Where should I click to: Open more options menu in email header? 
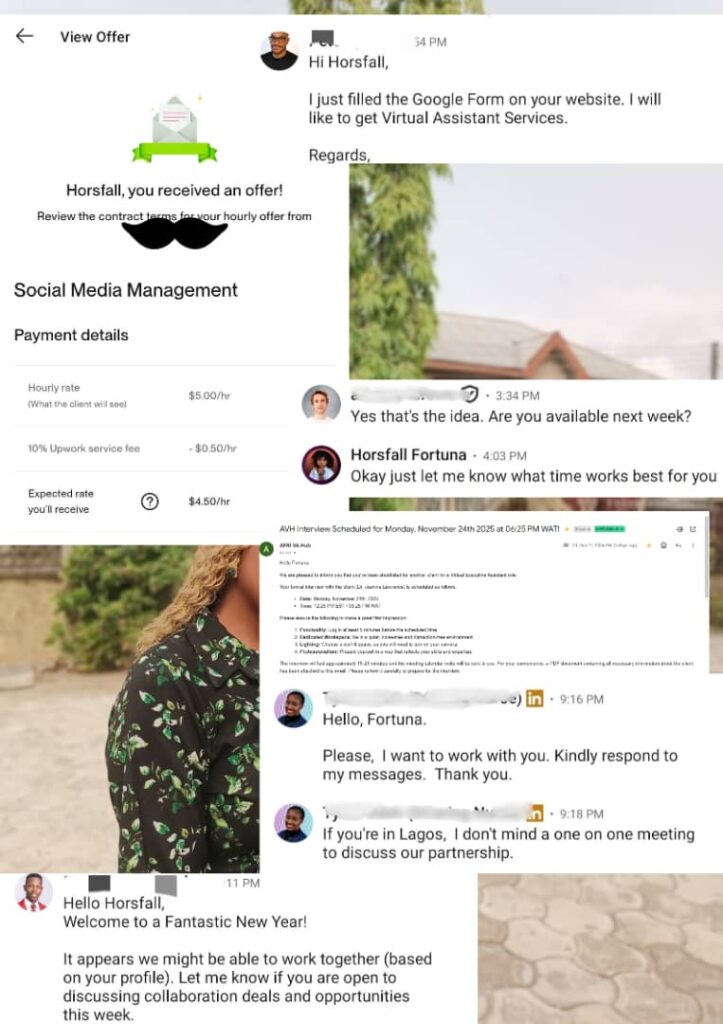click(x=693, y=545)
